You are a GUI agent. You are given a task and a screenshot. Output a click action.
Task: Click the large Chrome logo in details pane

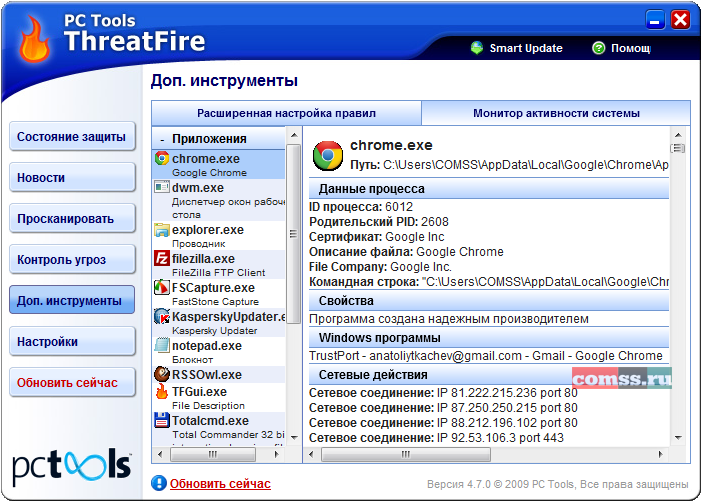click(328, 155)
